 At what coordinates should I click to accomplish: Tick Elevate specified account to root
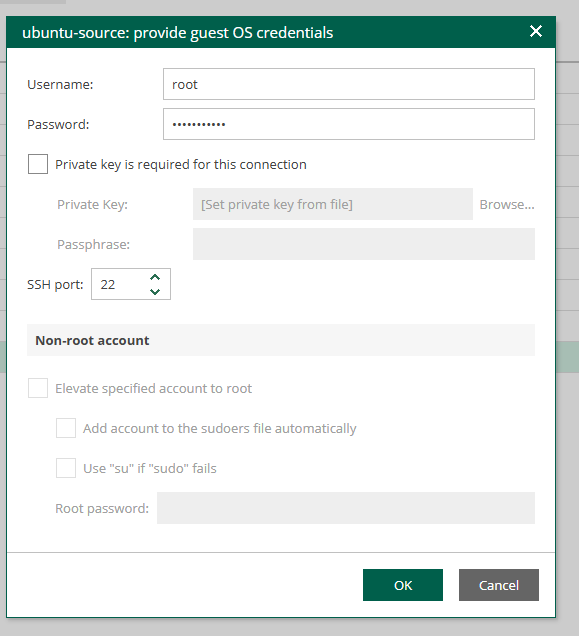(38, 388)
